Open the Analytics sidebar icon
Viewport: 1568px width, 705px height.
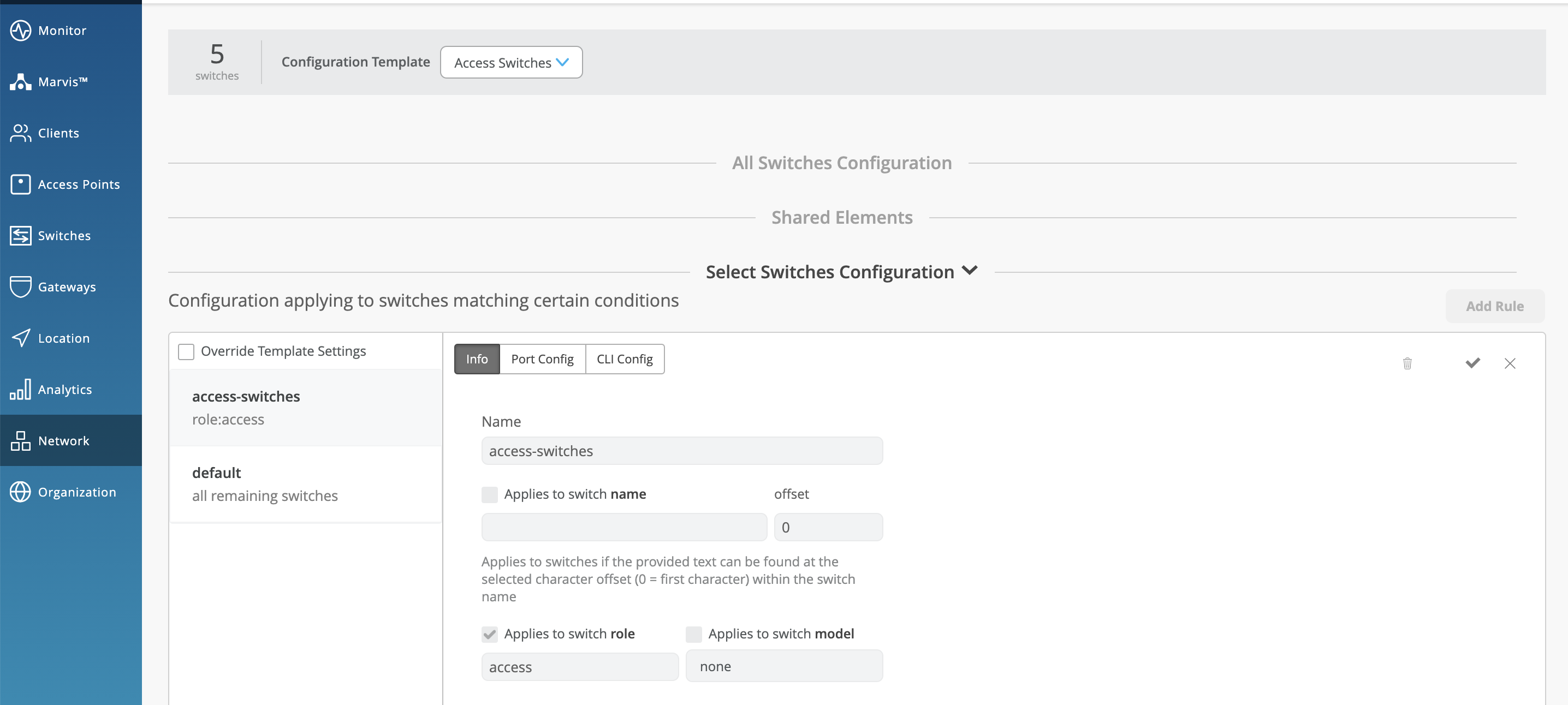[21, 389]
